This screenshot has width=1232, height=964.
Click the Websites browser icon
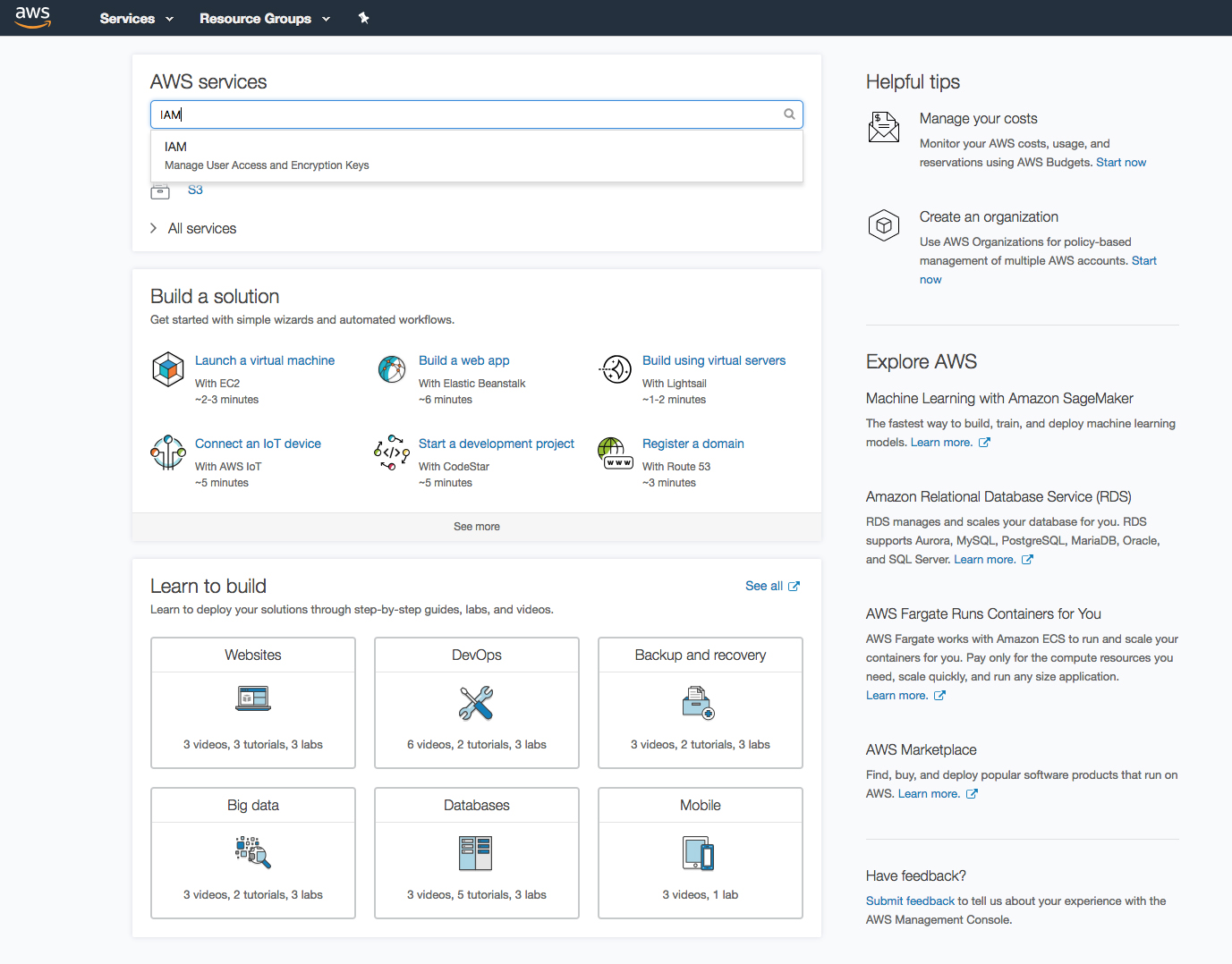(253, 698)
